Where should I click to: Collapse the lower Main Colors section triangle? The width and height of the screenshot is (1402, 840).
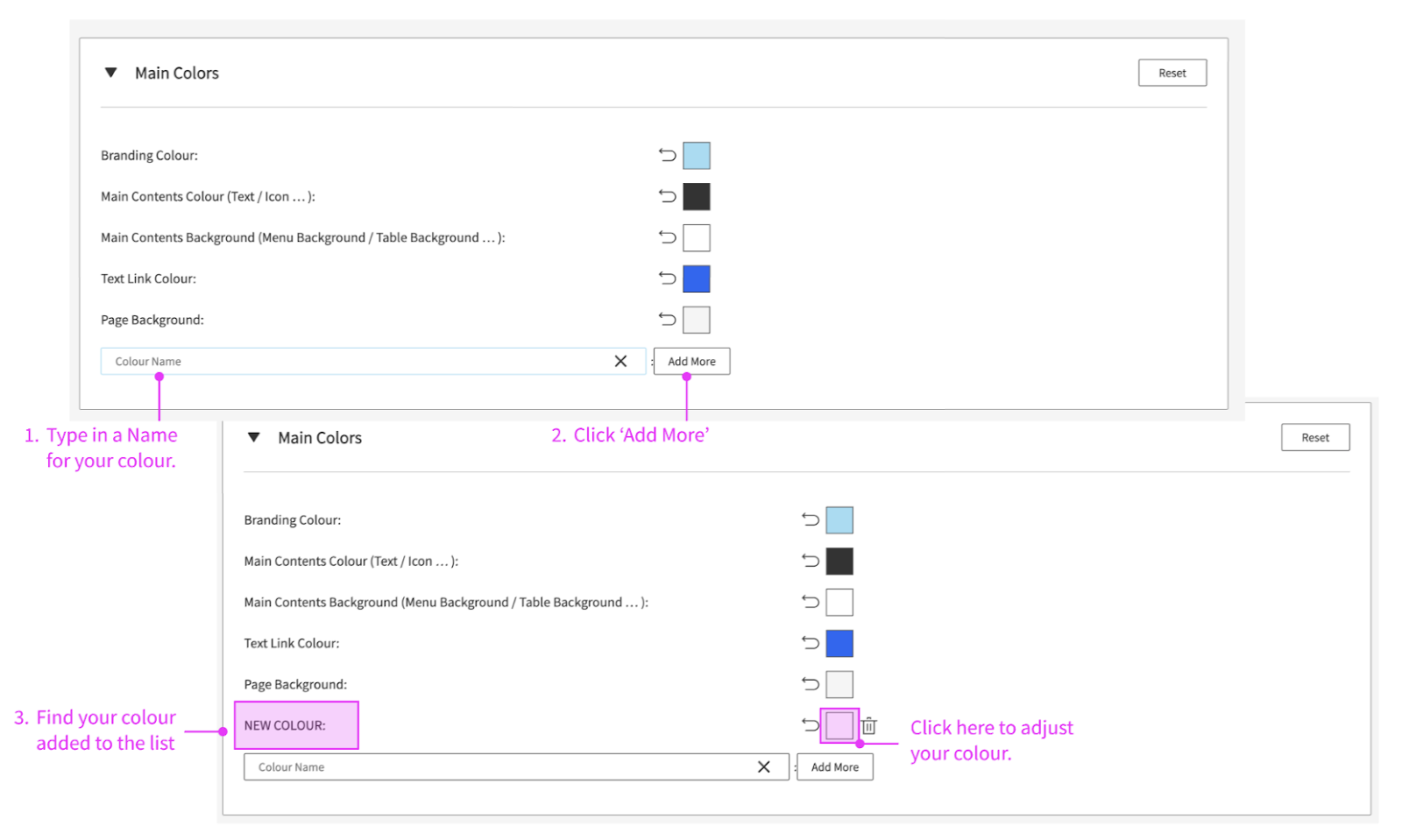click(x=254, y=437)
